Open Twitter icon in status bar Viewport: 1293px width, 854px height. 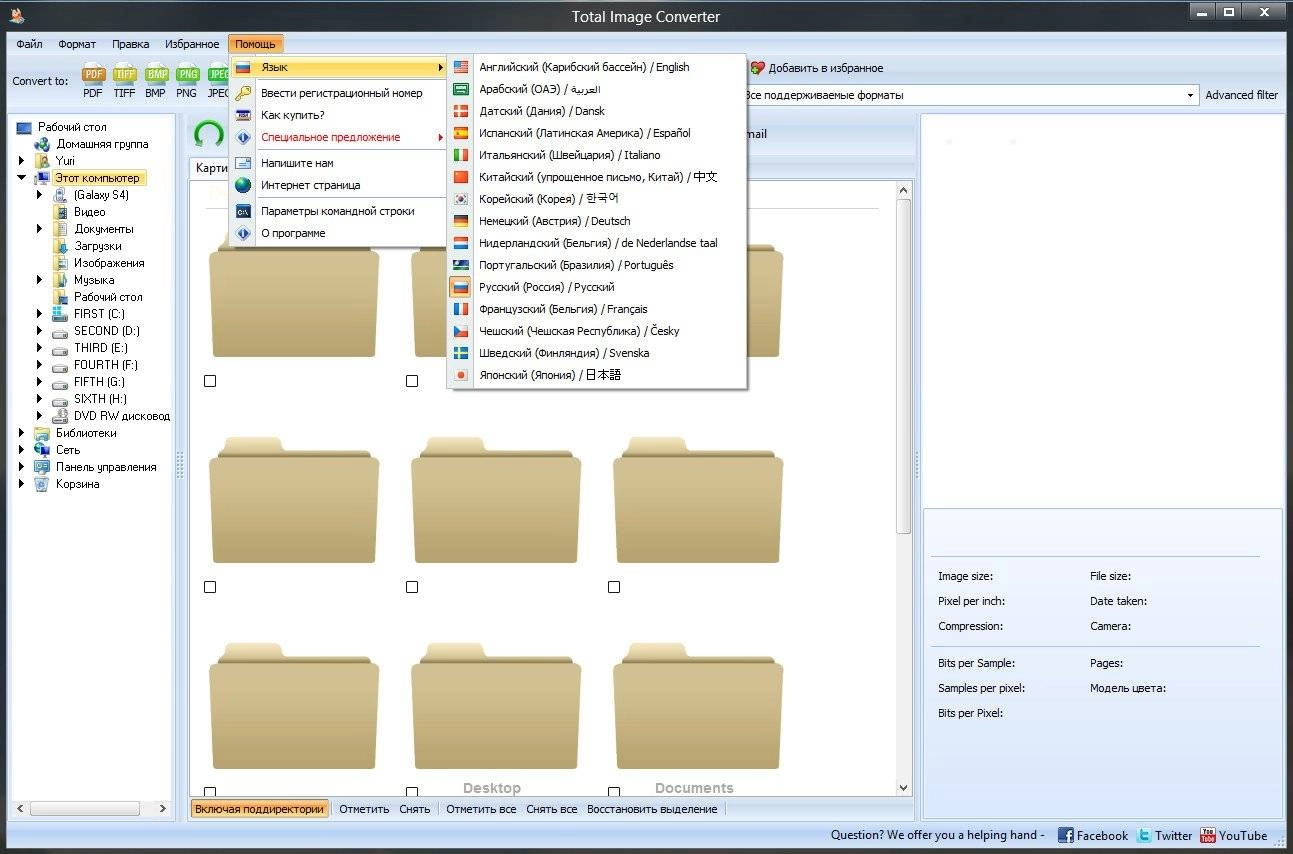[1144, 835]
